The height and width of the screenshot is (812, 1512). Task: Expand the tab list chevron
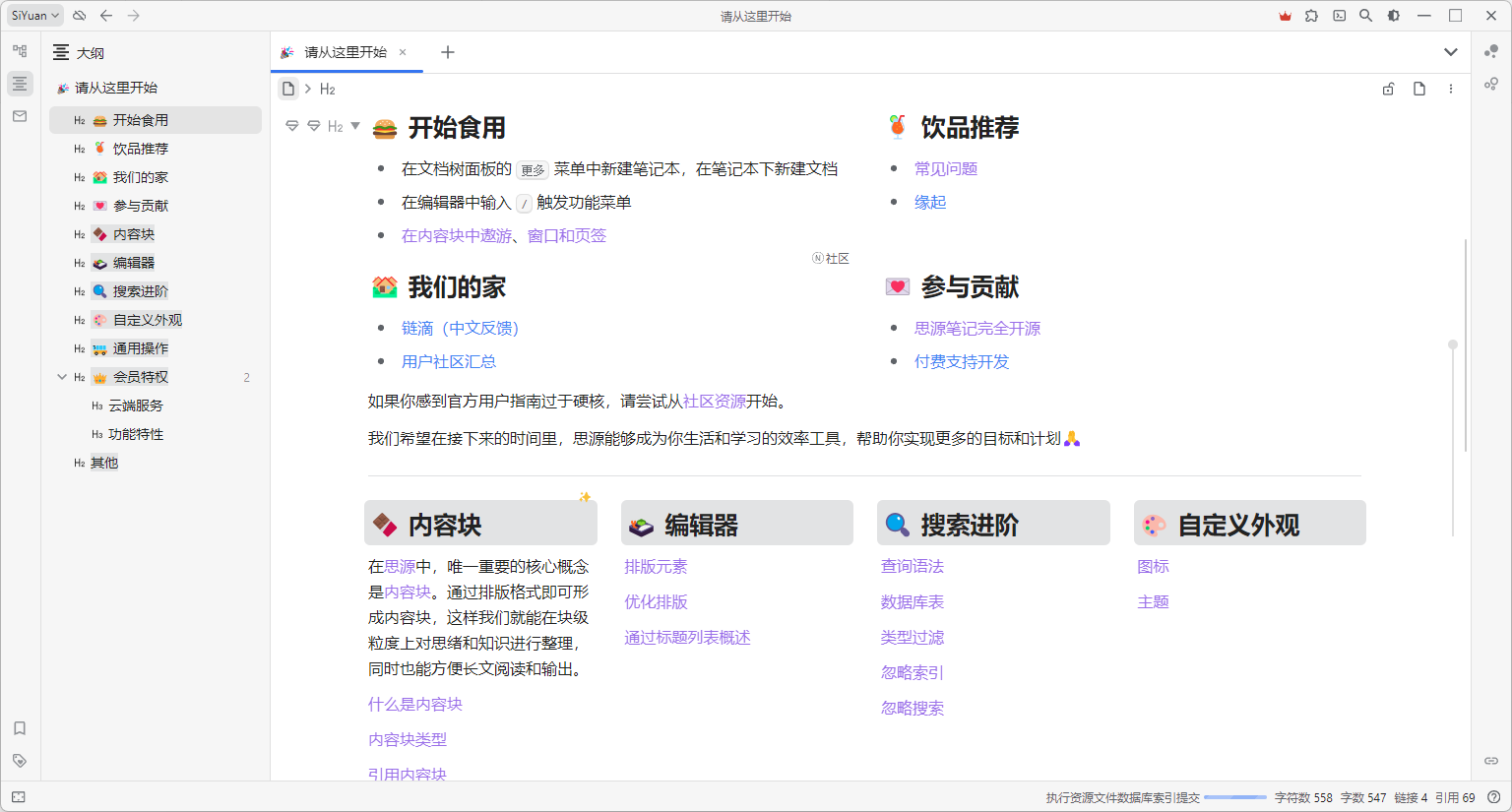(x=1450, y=52)
